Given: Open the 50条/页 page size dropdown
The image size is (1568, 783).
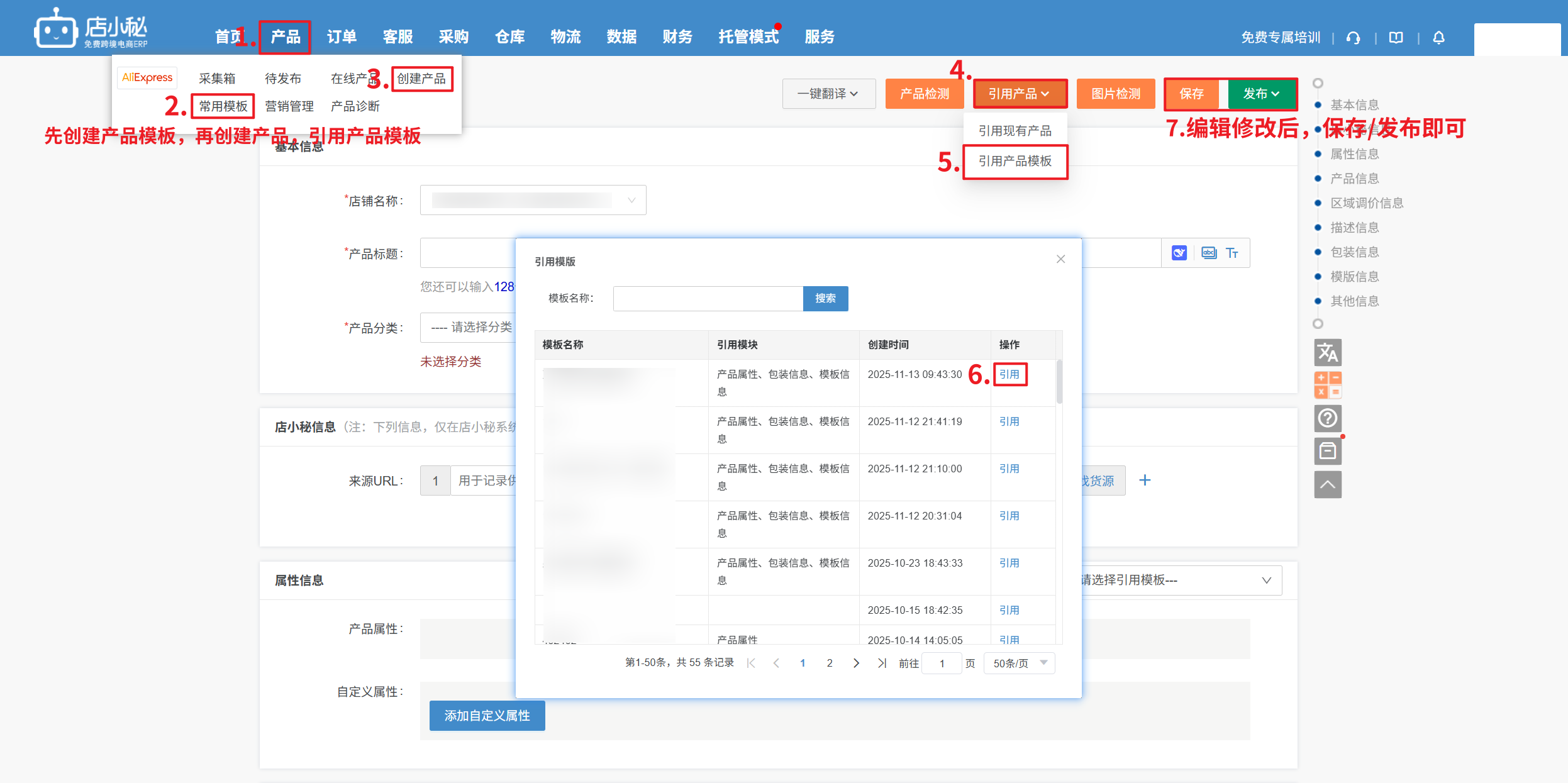Looking at the screenshot, I should (x=1019, y=663).
